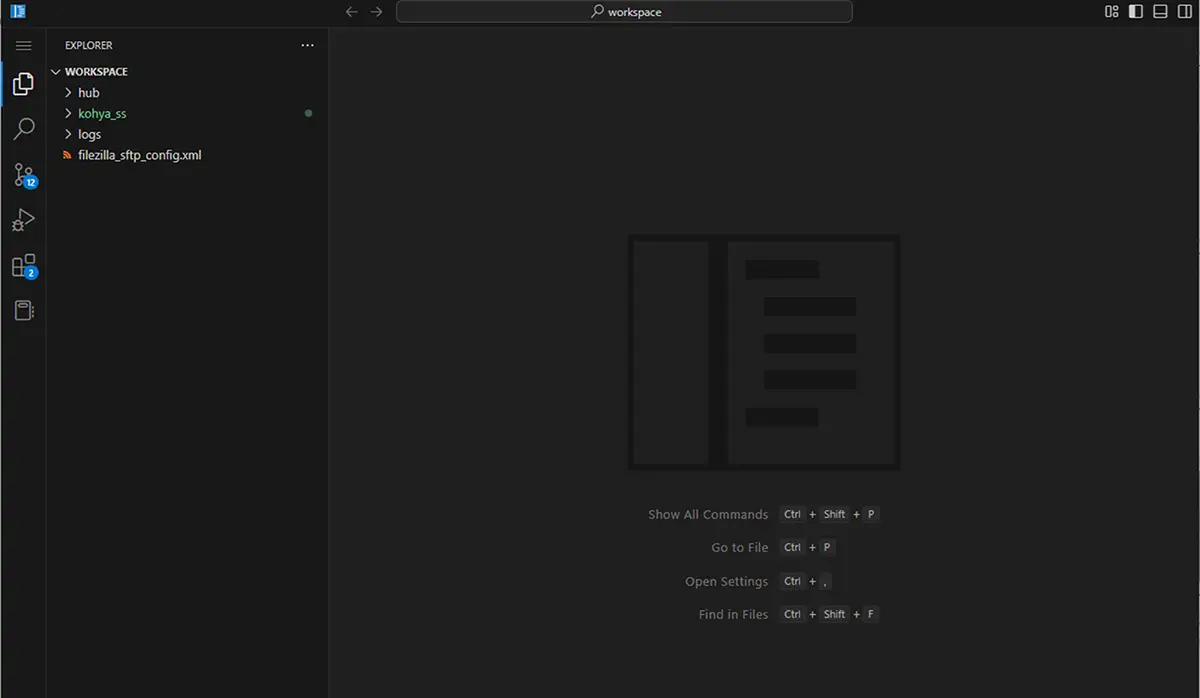The image size is (1200, 698).
Task: Click the Open Settings label
Action: pos(727,581)
